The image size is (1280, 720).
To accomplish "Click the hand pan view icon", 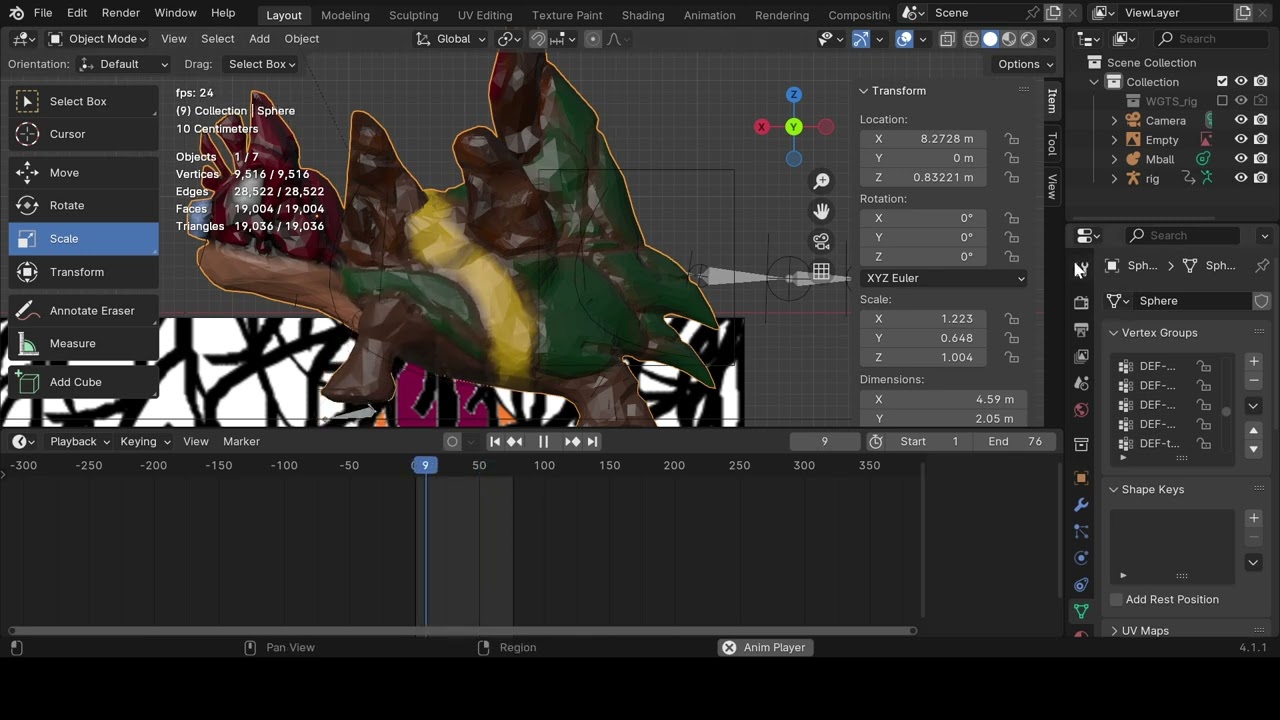I will pyautogui.click(x=821, y=211).
